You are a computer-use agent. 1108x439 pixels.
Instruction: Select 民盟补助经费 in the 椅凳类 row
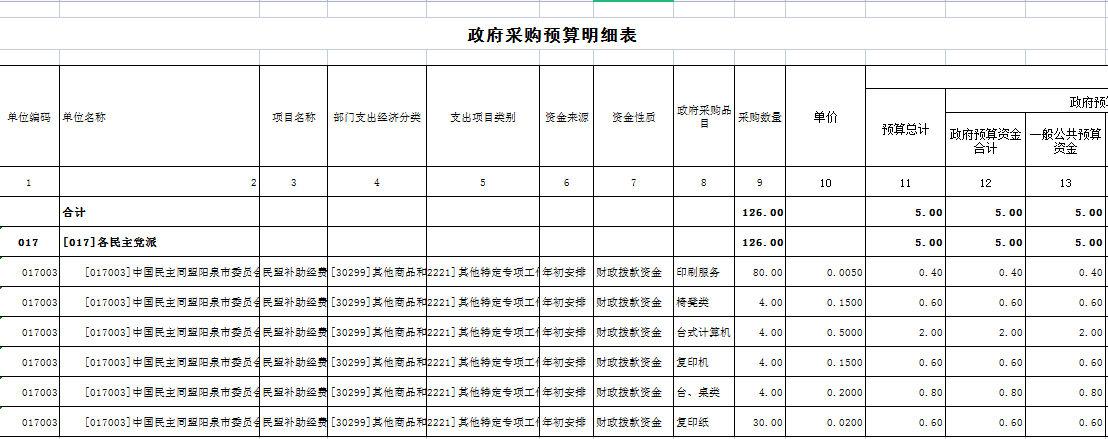pos(293,302)
